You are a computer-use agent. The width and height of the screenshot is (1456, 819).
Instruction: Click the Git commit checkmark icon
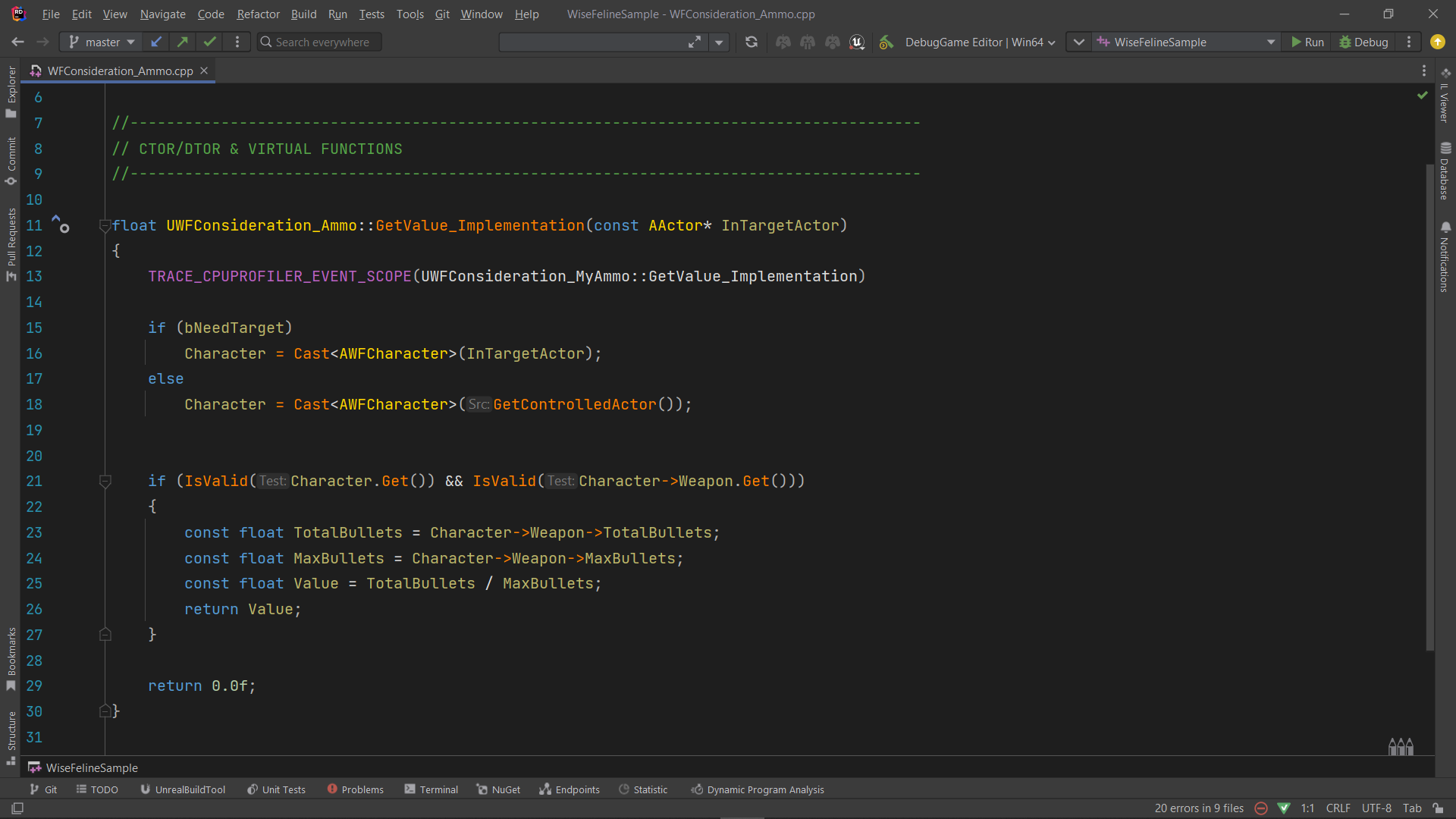coord(210,42)
